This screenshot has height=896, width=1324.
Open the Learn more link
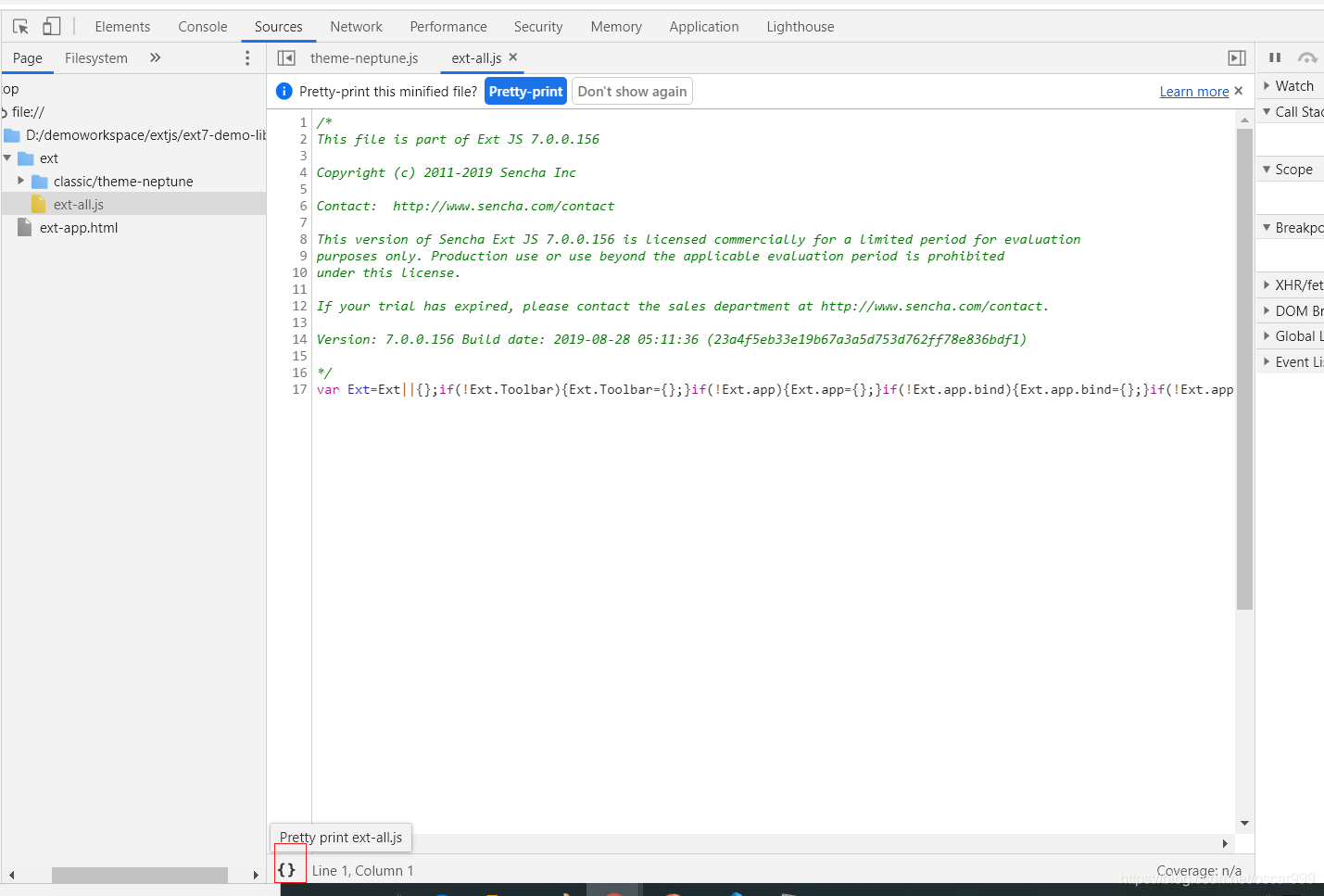click(1194, 92)
